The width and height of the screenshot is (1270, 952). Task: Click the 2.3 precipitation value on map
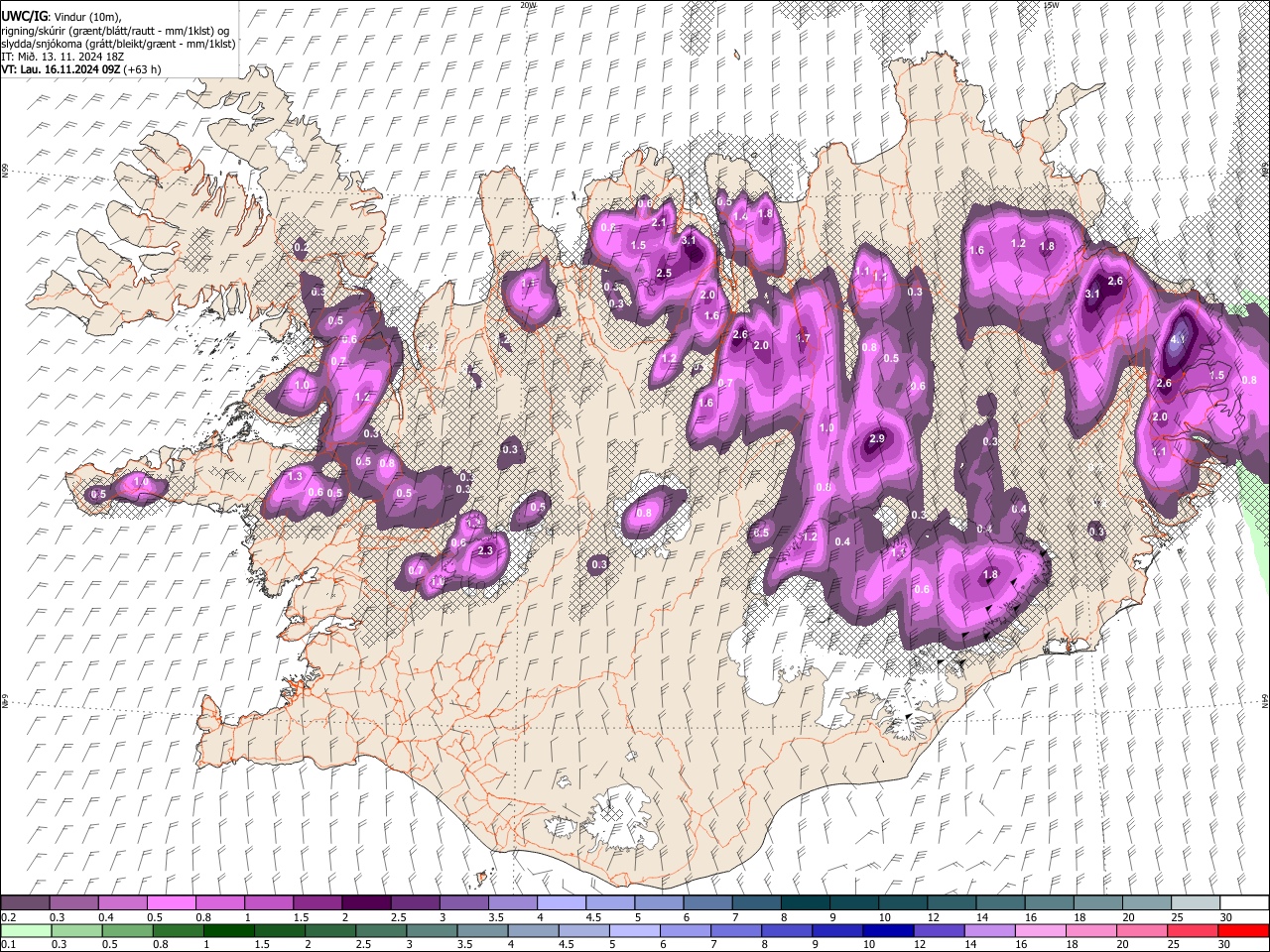(x=485, y=550)
